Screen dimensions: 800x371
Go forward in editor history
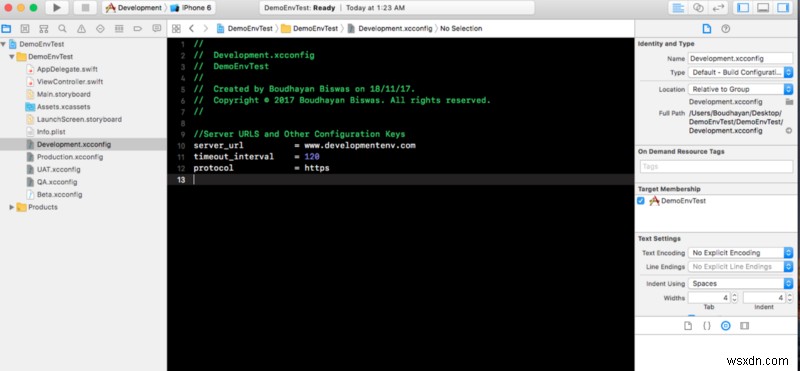click(x=206, y=29)
